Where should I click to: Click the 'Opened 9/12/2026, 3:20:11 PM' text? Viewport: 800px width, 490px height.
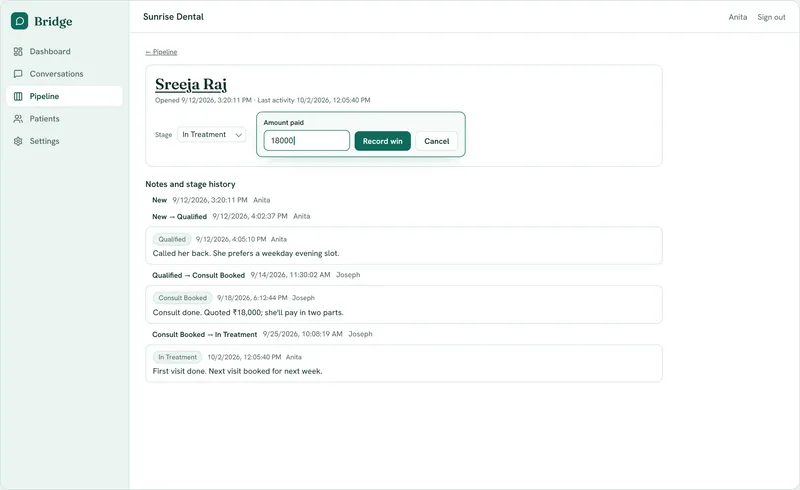click(x=204, y=101)
